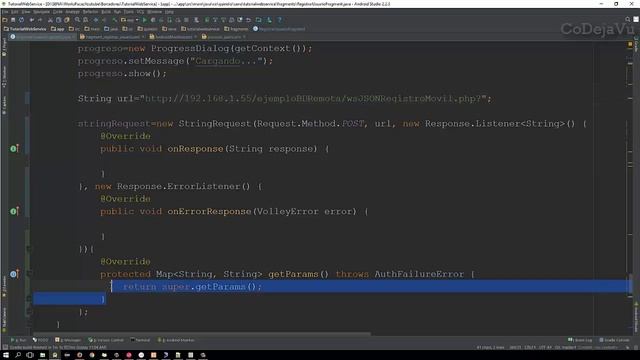This screenshot has height=360, width=640.
Task: Click override gutter icon beside onResponse
Action: coord(14,149)
